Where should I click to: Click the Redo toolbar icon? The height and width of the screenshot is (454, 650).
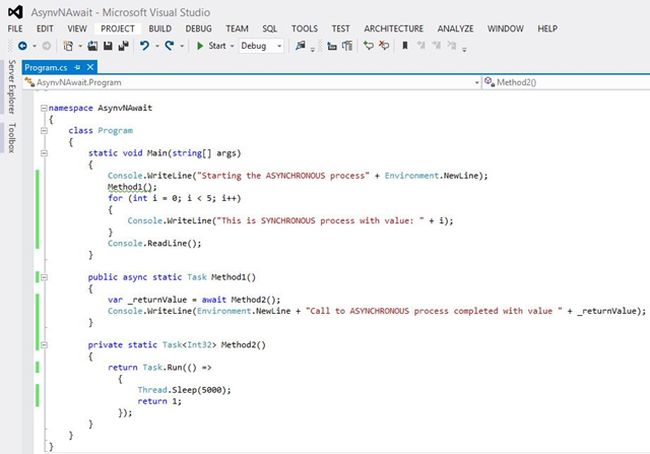coord(169,46)
